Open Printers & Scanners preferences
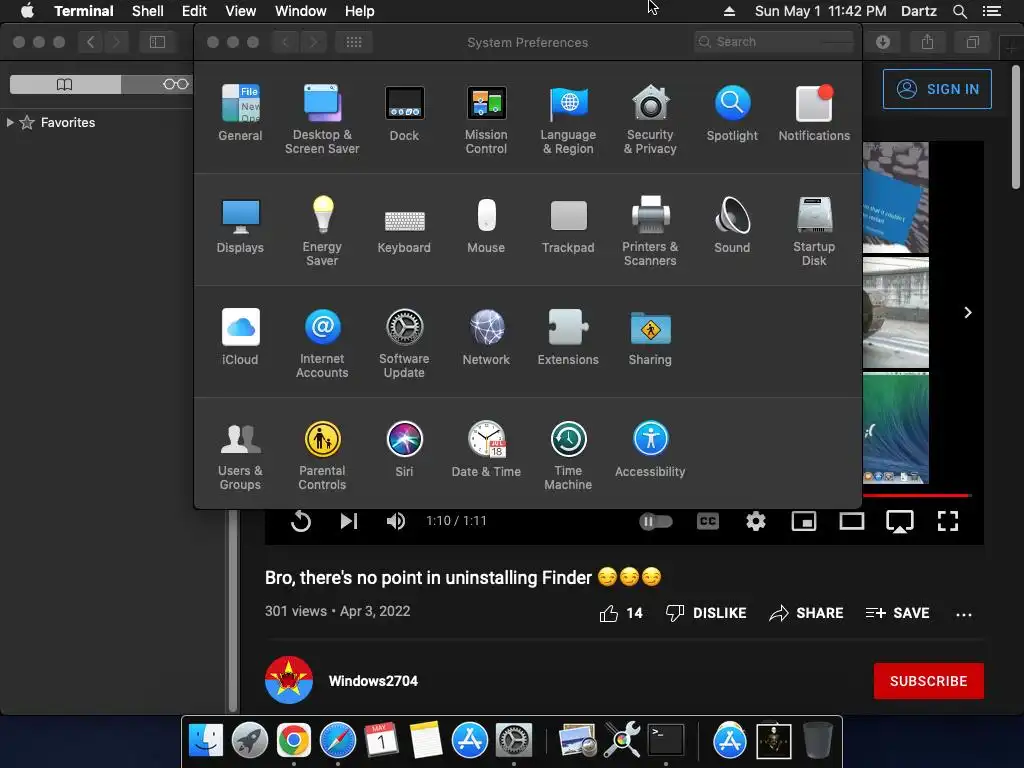 tap(650, 231)
